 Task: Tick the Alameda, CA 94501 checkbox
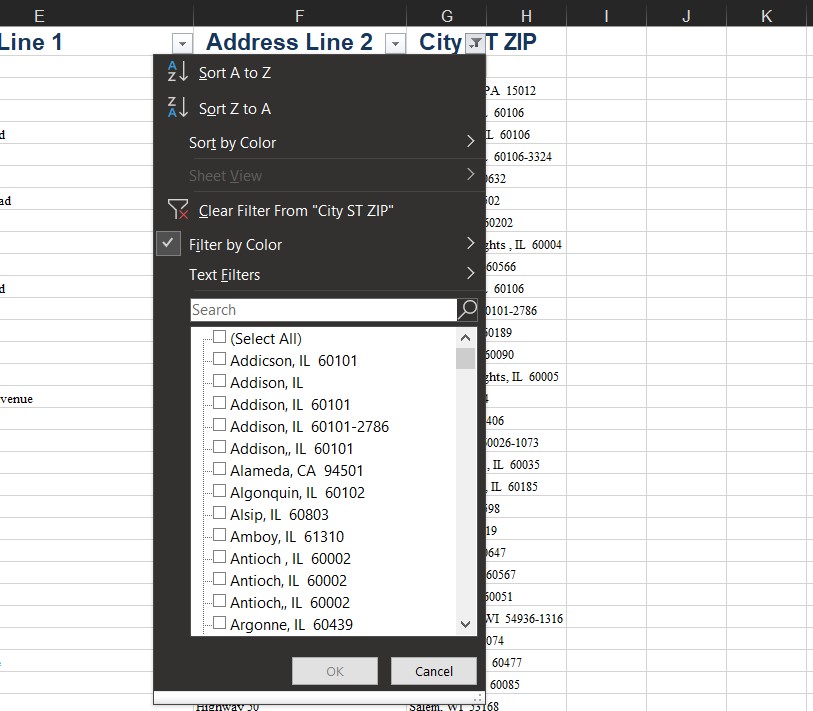tap(220, 470)
